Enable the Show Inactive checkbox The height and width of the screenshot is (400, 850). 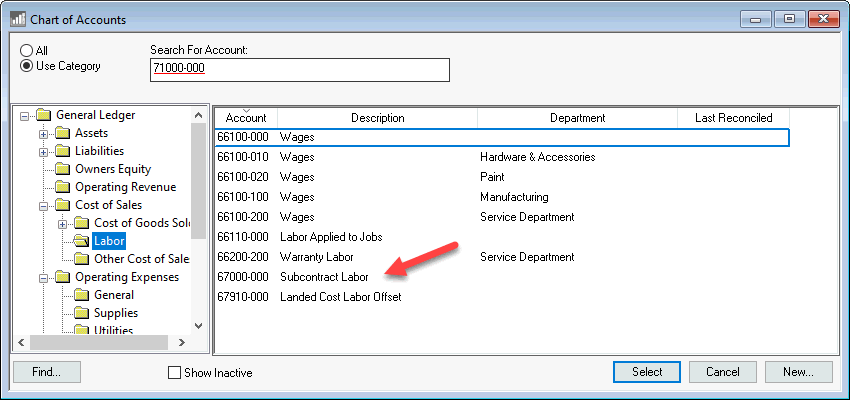(175, 373)
